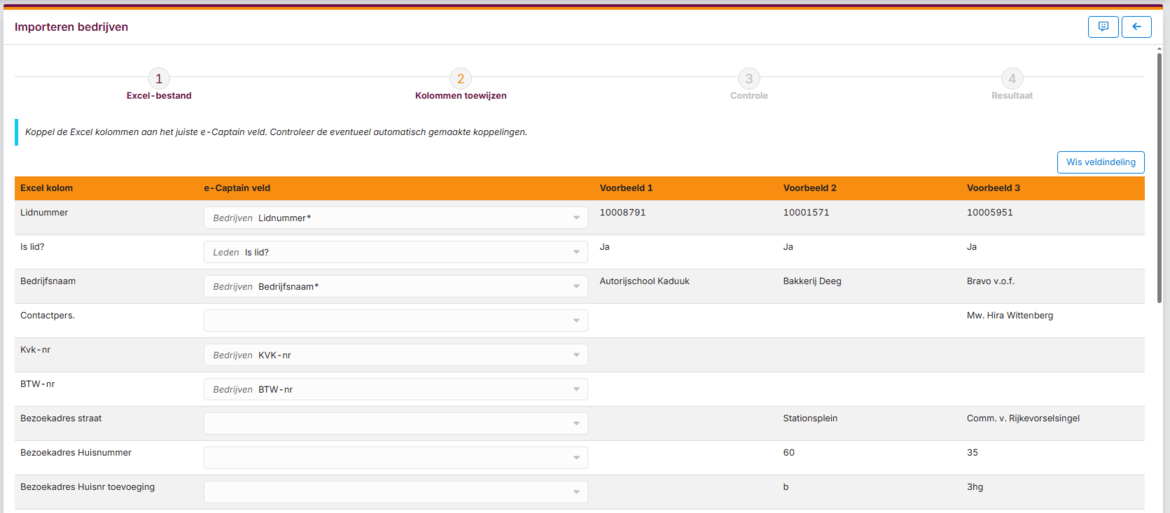Click the Wis veldindeling button

(1101, 162)
